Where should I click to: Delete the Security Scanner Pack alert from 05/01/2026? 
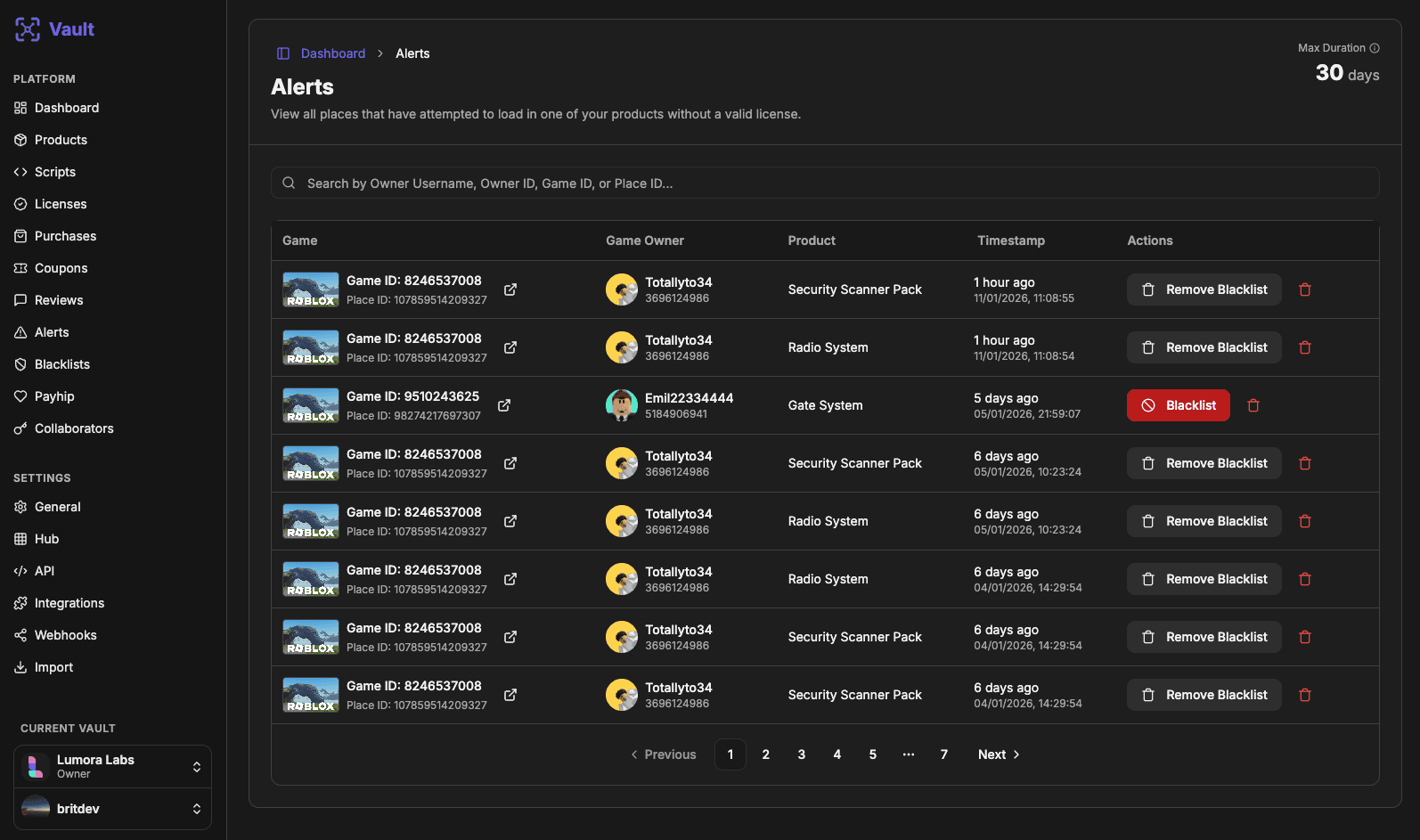1305,463
